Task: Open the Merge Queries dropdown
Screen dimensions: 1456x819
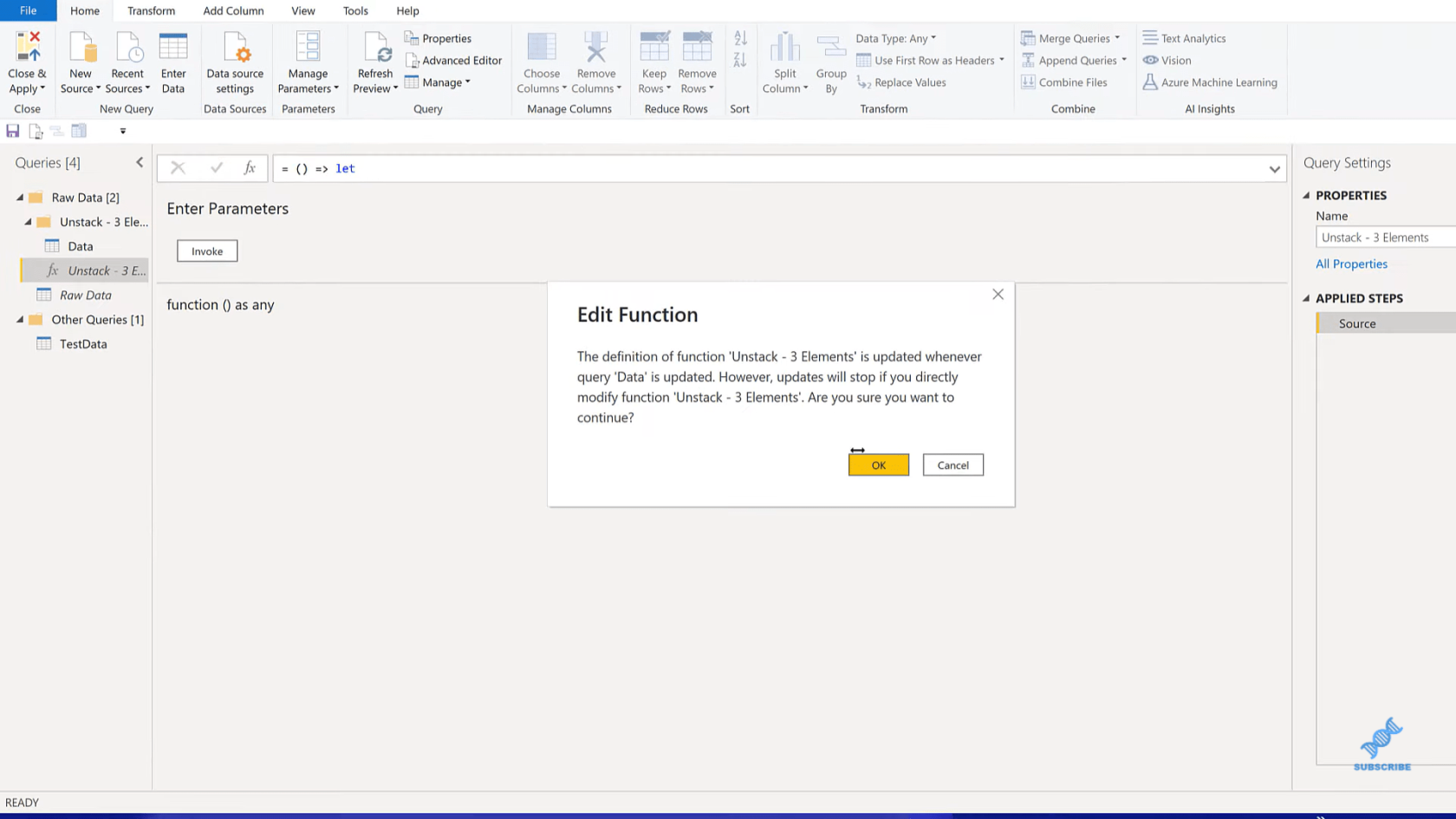Action: (1070, 38)
